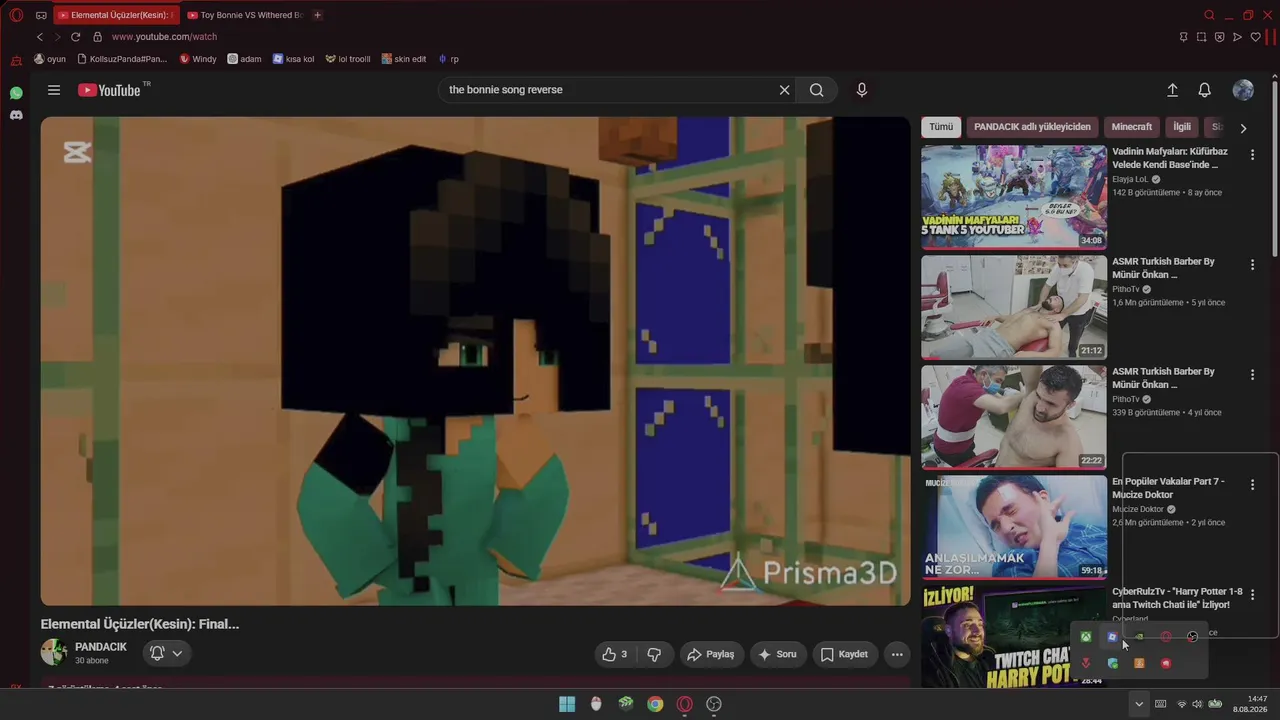Open OBS Studio from the taskbar
The image size is (1280, 720).
point(714,704)
